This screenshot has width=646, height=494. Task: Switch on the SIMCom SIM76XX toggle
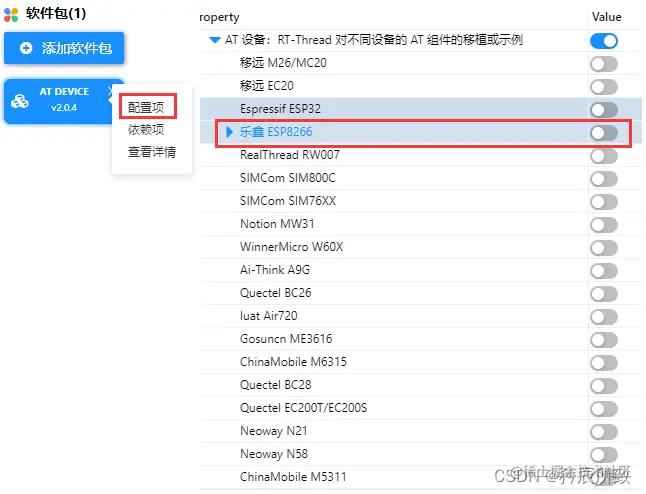604,202
